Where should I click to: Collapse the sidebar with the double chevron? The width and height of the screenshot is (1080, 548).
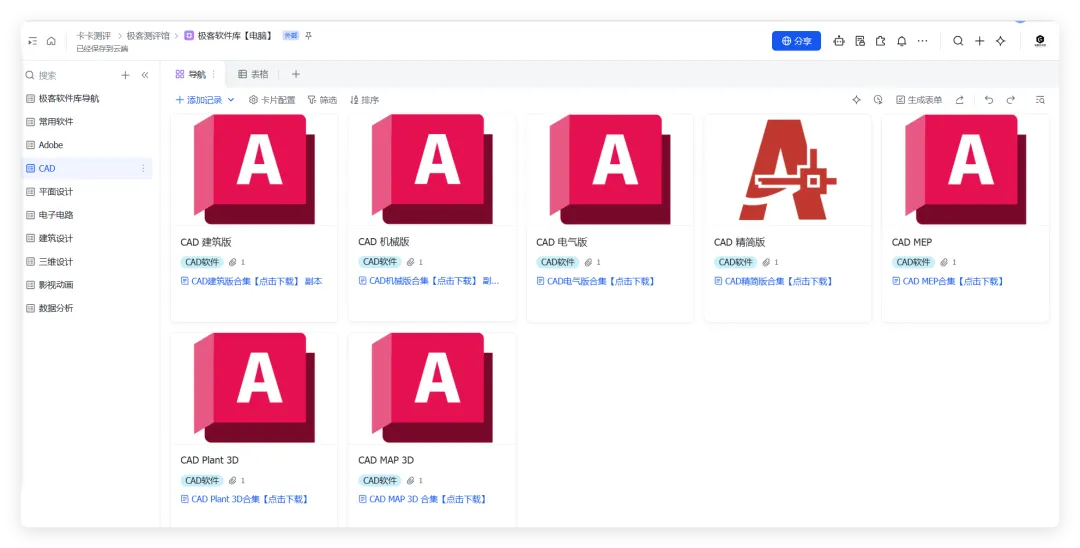tap(145, 75)
